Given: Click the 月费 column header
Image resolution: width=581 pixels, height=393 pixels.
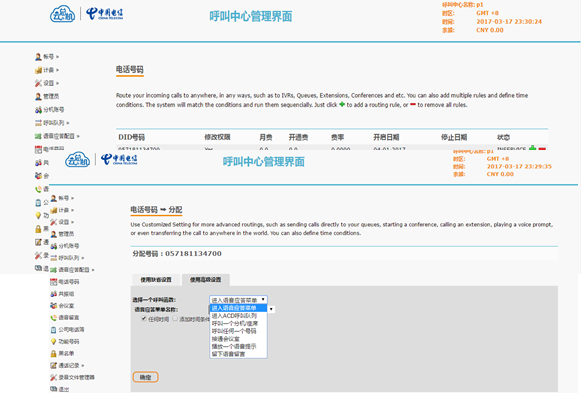Looking at the screenshot, I should 266,137.
